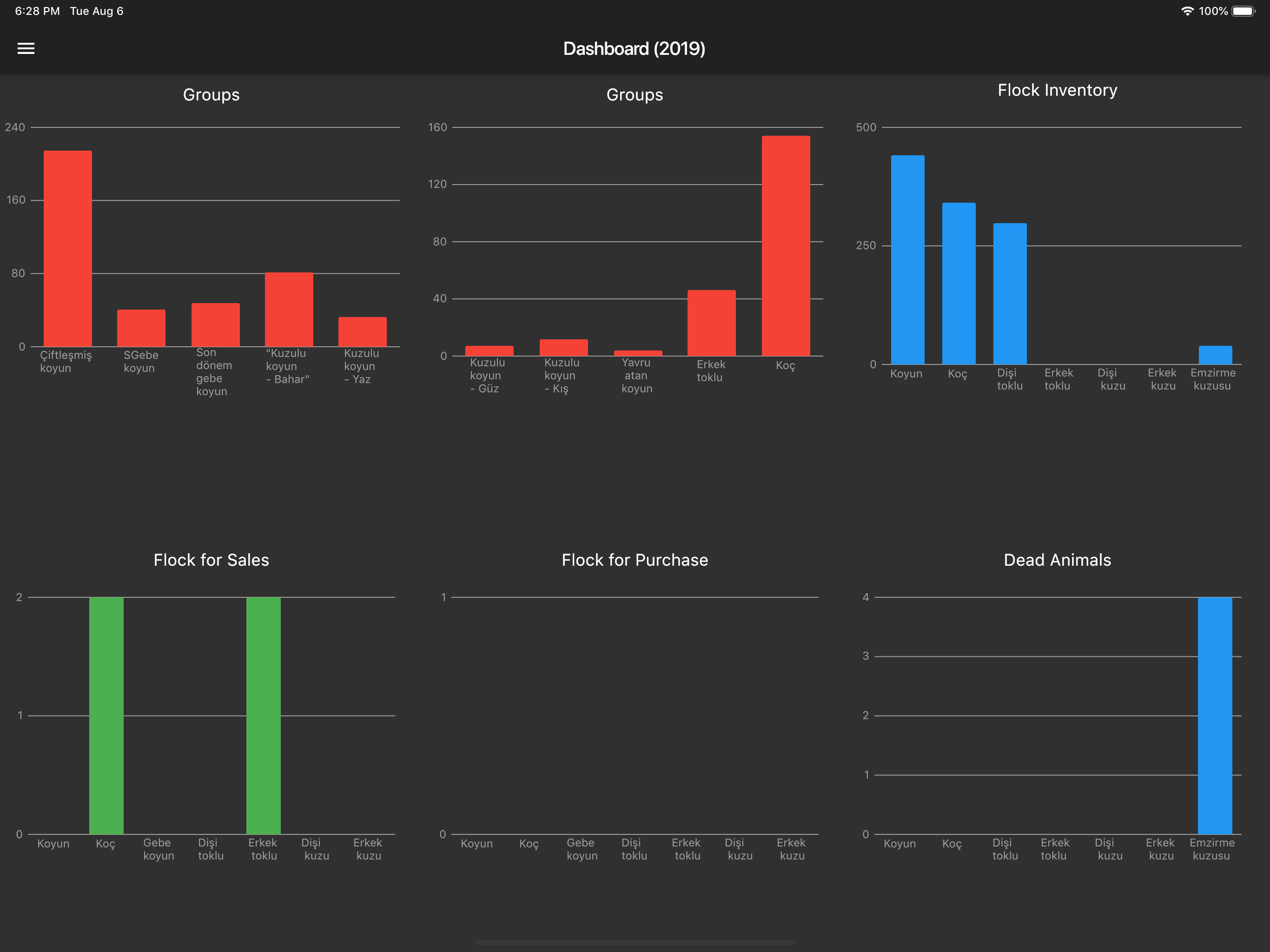
Task: Select the tall Koç red bar in Groups
Action: point(786,246)
